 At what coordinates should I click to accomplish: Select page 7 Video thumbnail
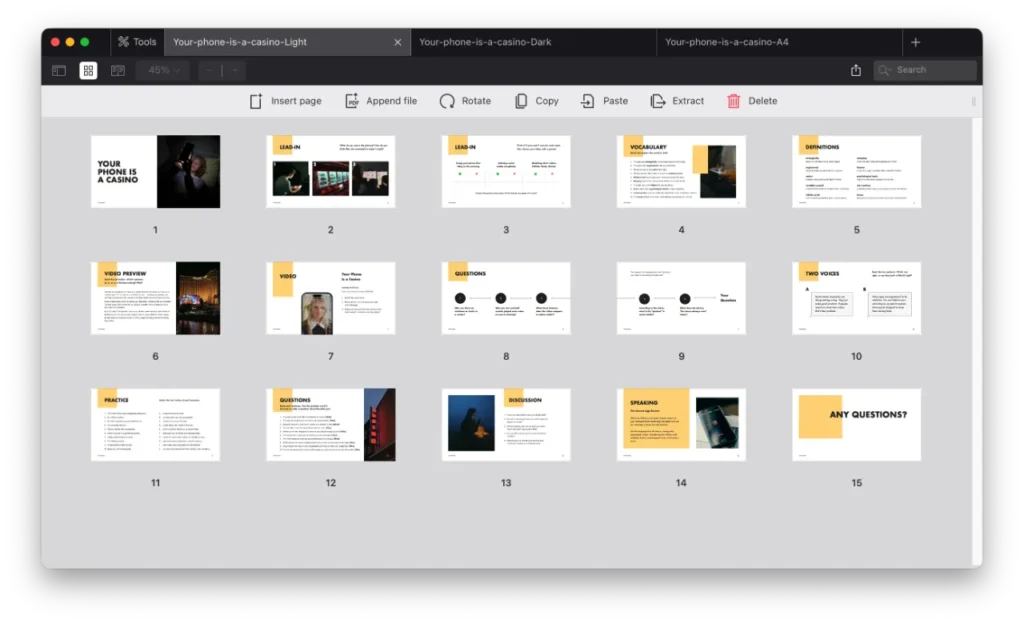pyautogui.click(x=331, y=298)
